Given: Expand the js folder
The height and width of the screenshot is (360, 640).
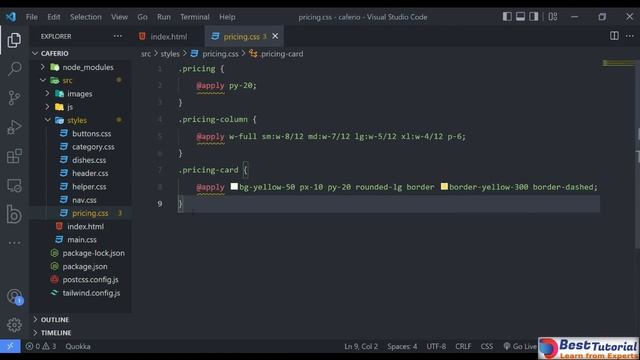Looking at the screenshot, I should click(x=70, y=107).
